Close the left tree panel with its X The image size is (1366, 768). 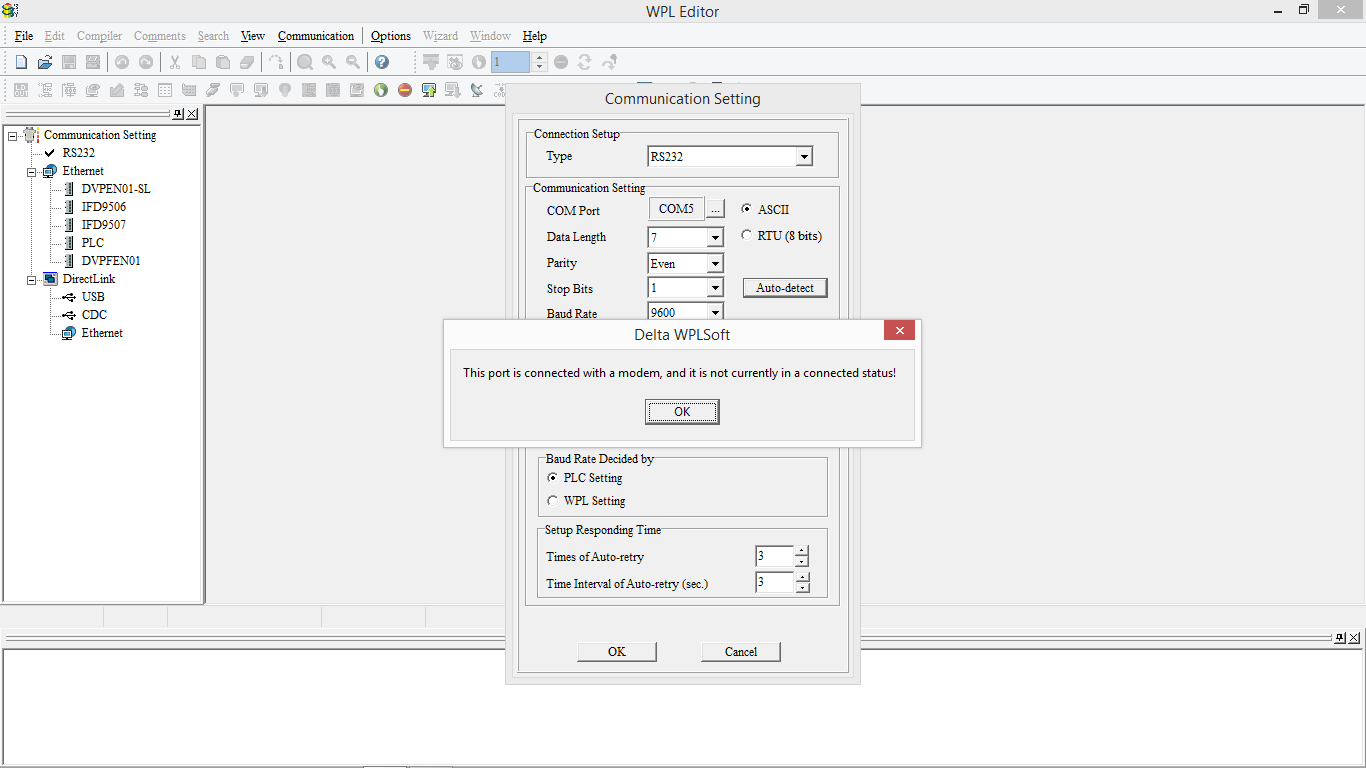(x=192, y=114)
